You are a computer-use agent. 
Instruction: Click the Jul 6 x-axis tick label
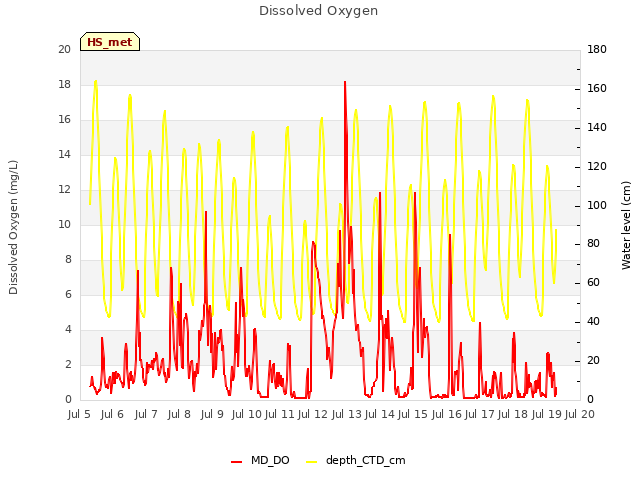[x=112, y=414]
